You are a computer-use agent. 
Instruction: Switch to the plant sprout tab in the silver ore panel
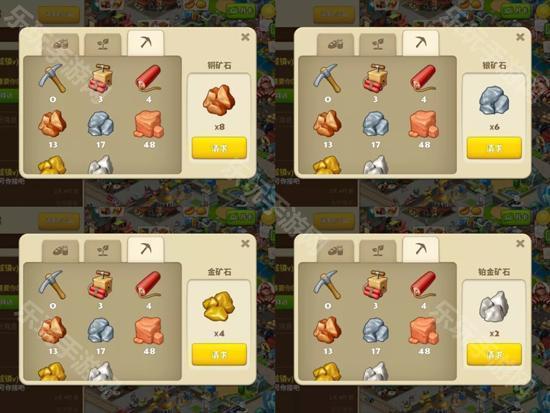(377, 45)
